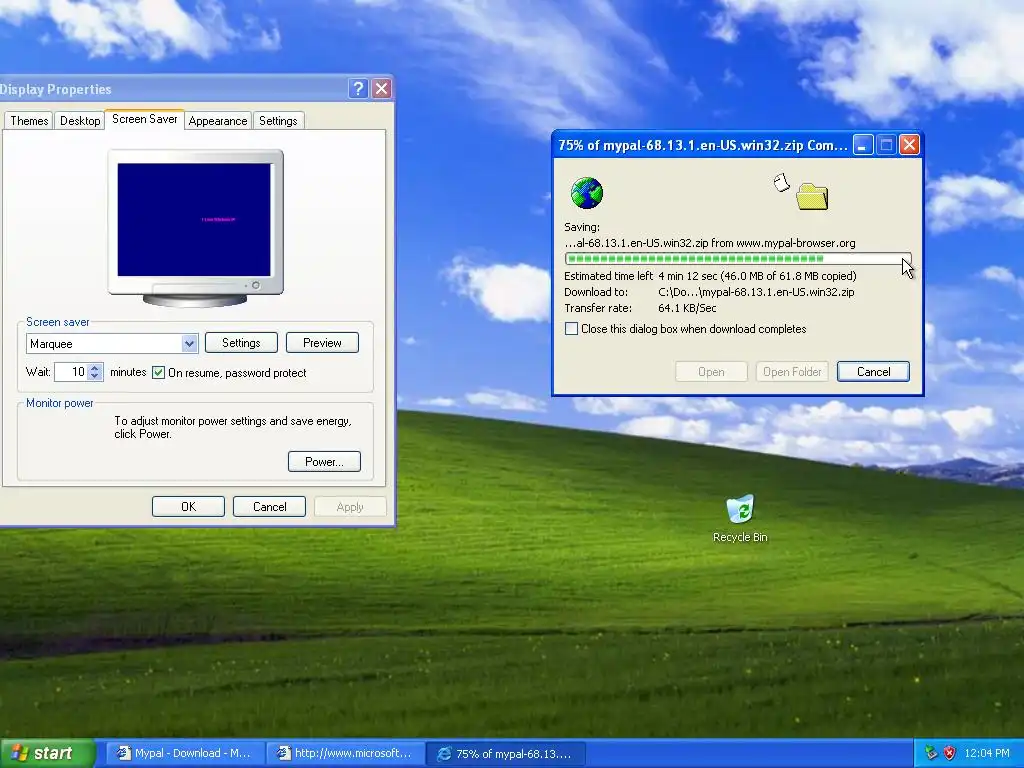The width and height of the screenshot is (1024, 768).
Task: Cancel the Display Properties dialog
Action: [x=269, y=507]
